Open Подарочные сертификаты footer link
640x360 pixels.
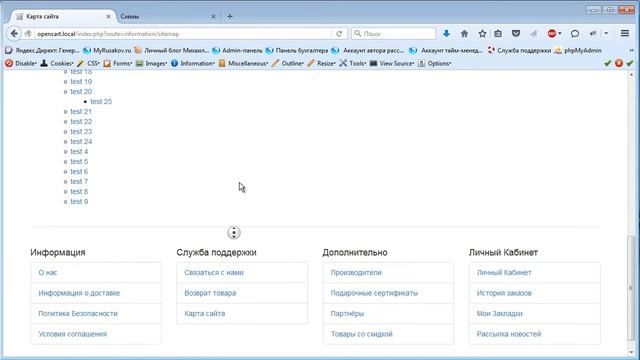(374, 293)
